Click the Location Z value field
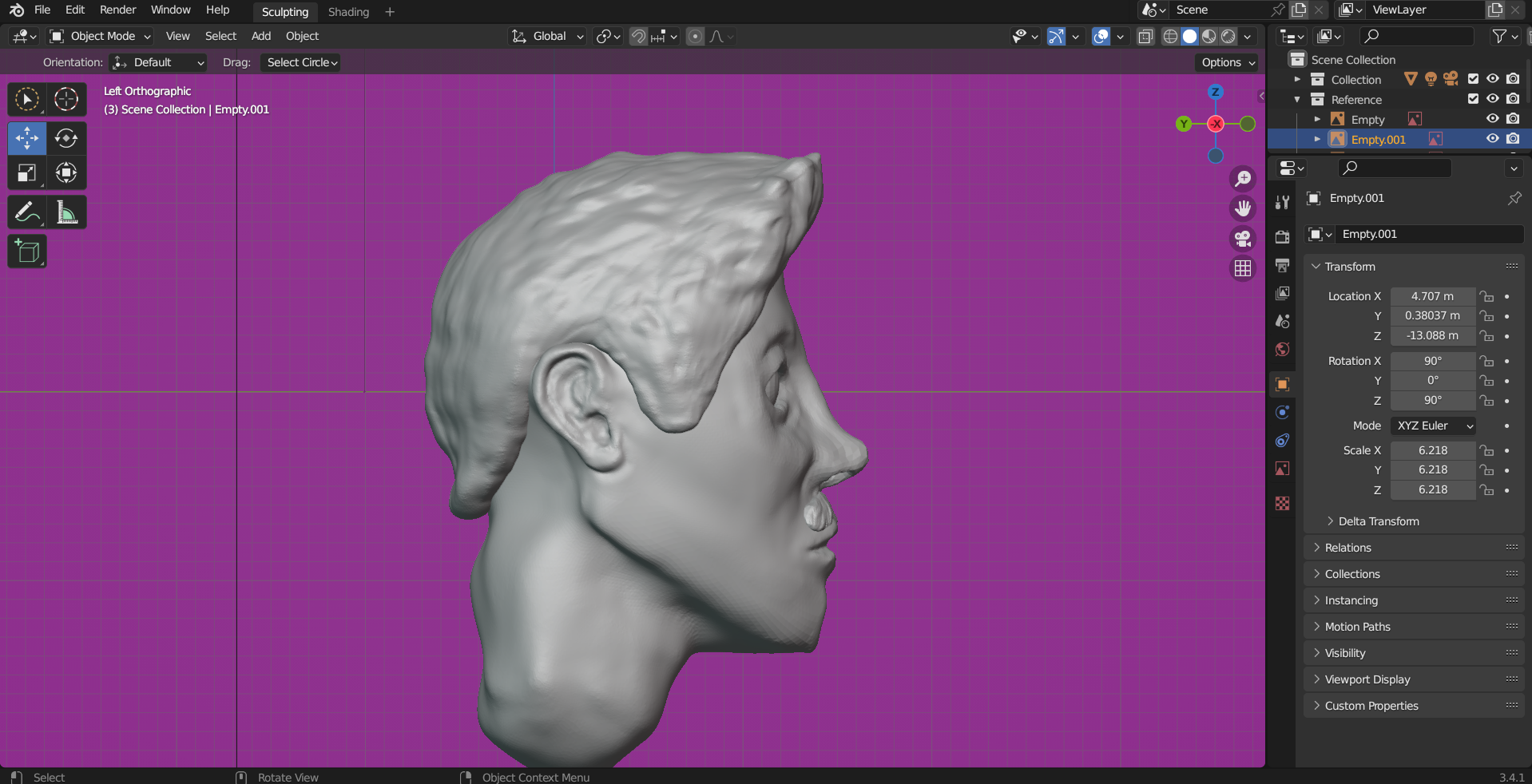Screen dimensions: 1532x784 point(1432,336)
